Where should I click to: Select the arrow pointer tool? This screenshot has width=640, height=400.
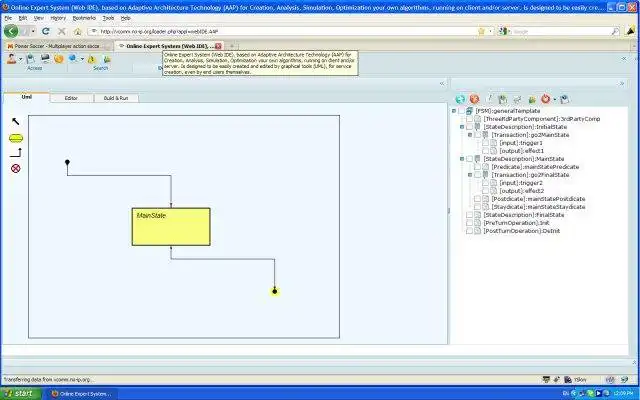[16, 122]
